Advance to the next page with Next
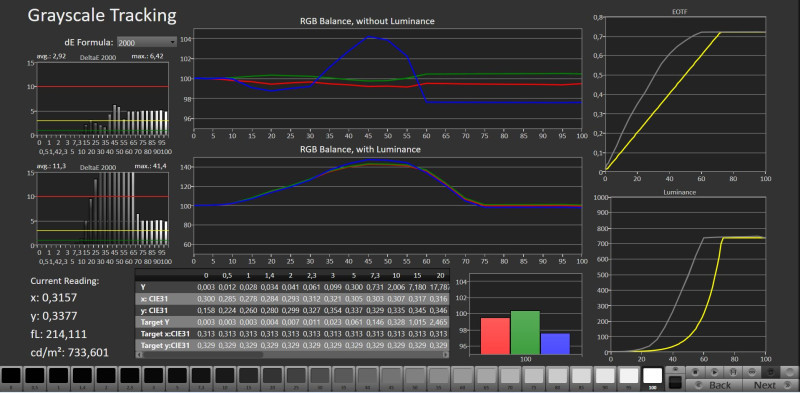Viewport: 800px width, 393px height. tap(770, 385)
